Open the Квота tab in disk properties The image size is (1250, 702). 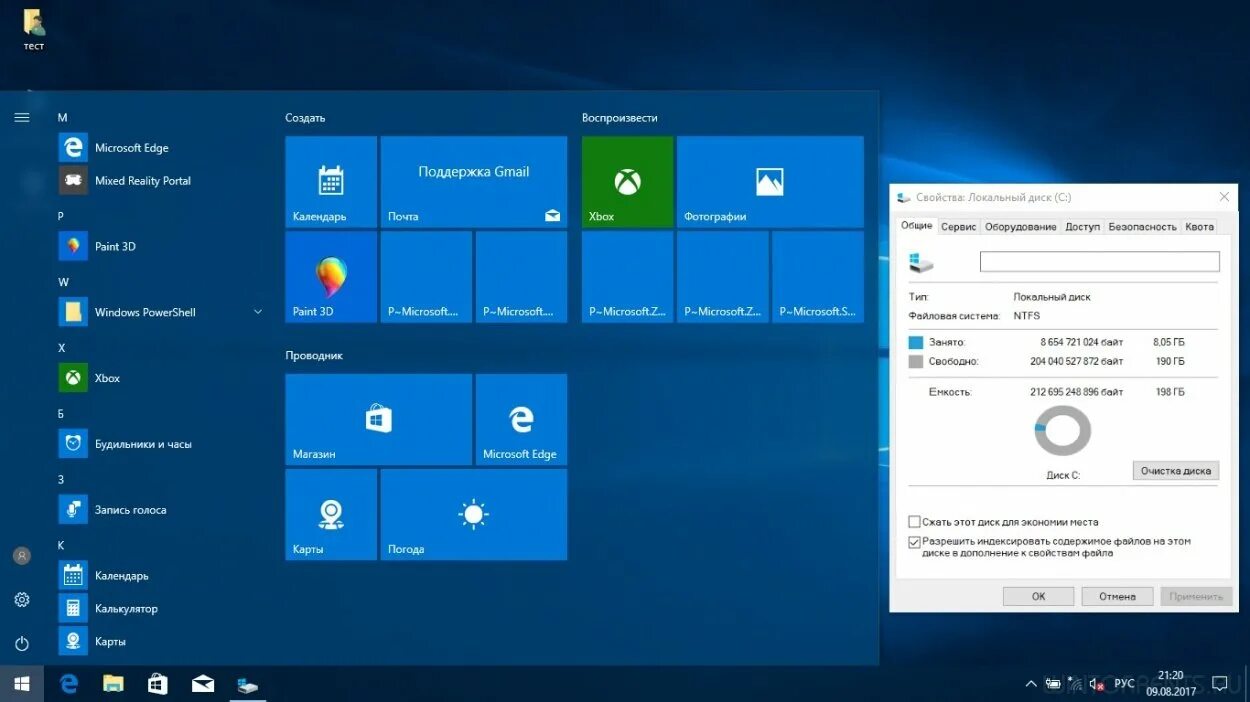tap(1199, 226)
